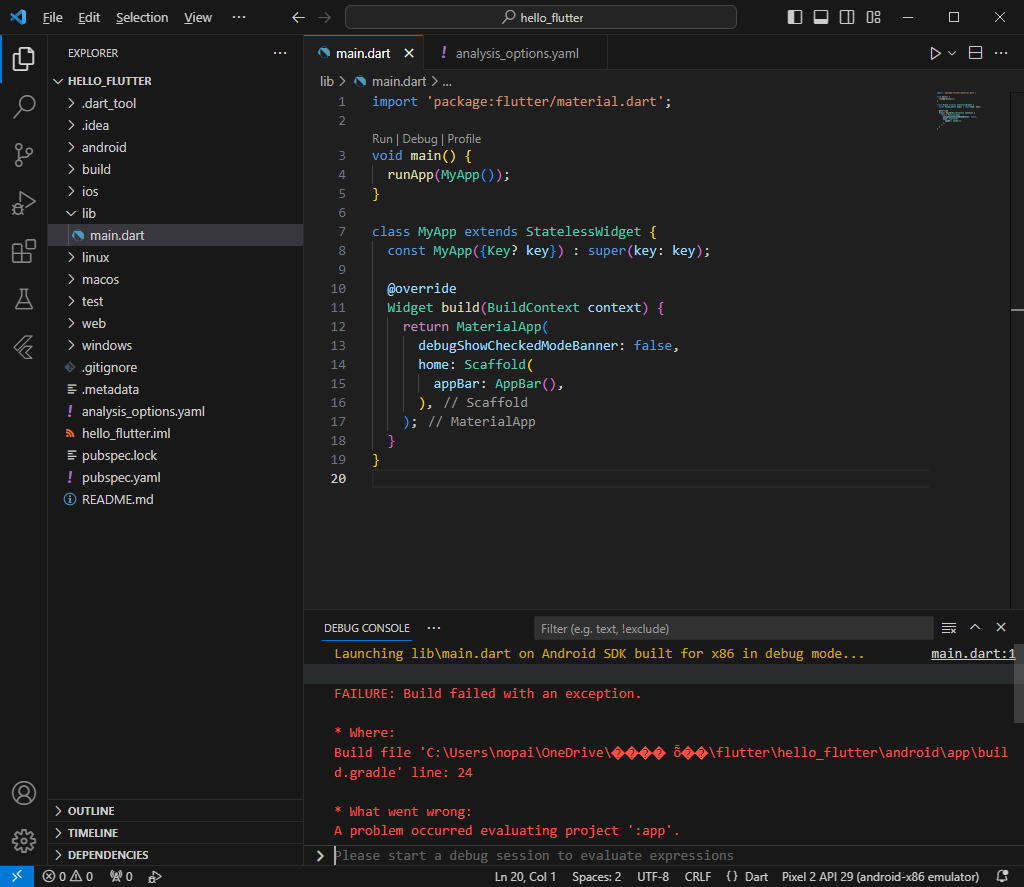Open editor more actions ellipsis

1000,53
